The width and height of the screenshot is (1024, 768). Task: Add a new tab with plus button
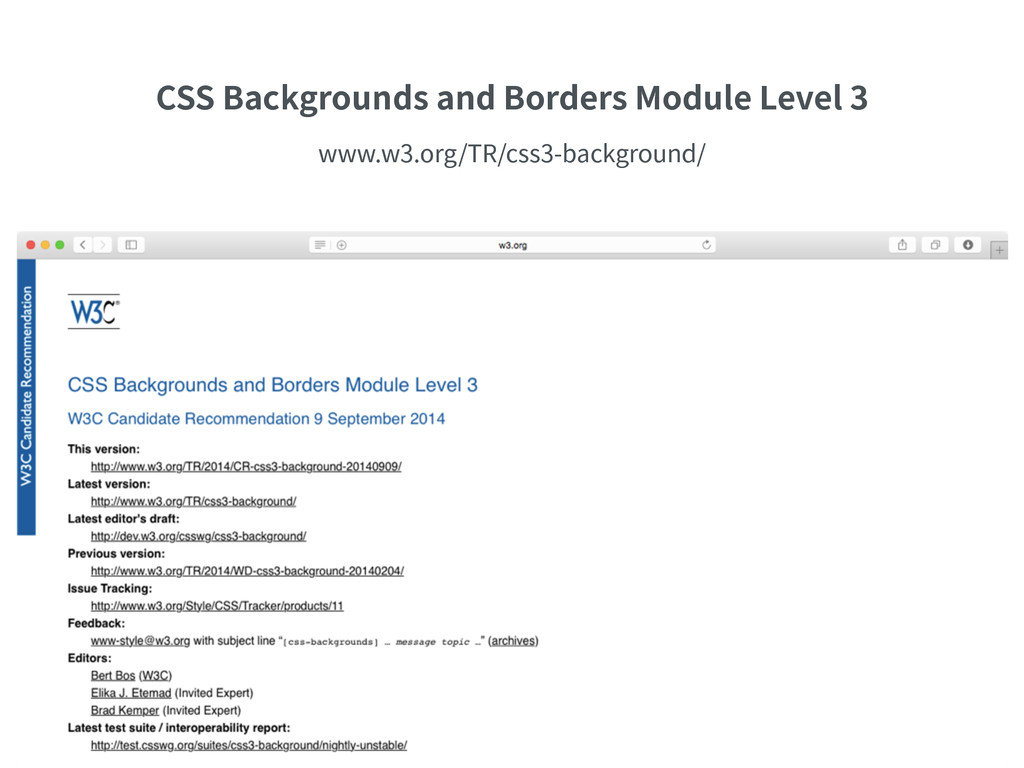pos(999,250)
